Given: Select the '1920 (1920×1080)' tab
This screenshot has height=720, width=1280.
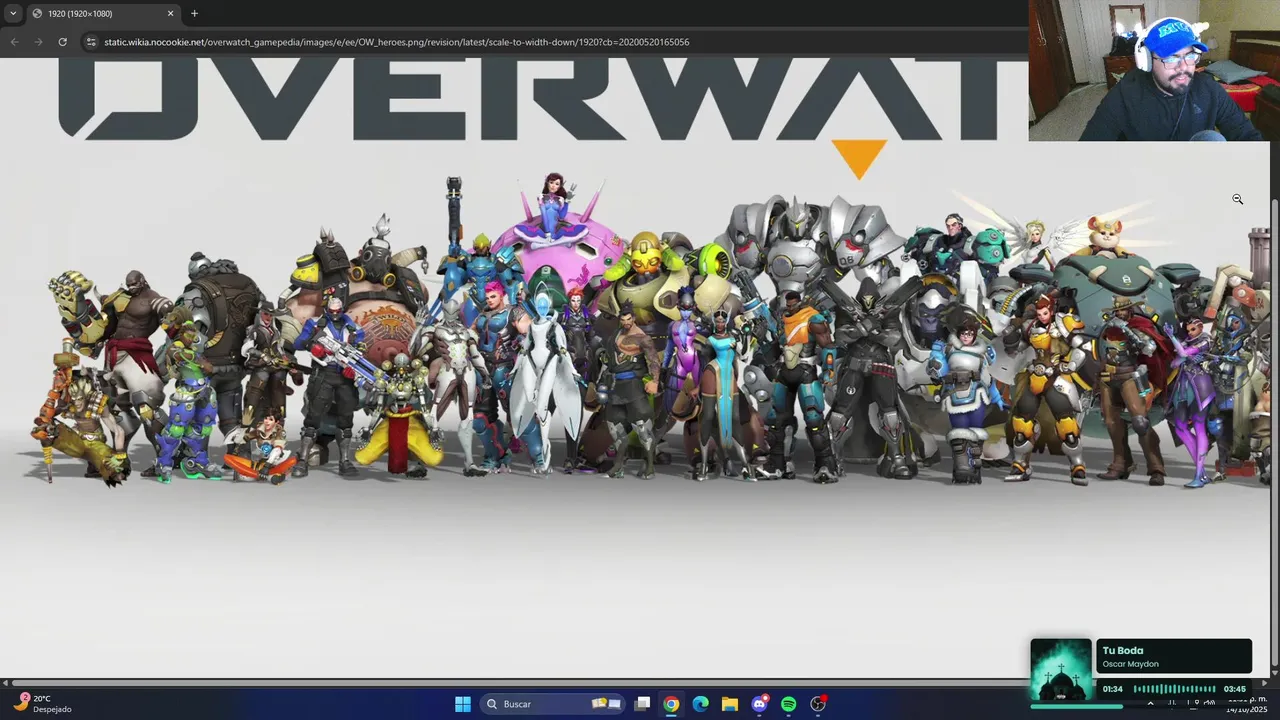Looking at the screenshot, I should [x=102, y=13].
